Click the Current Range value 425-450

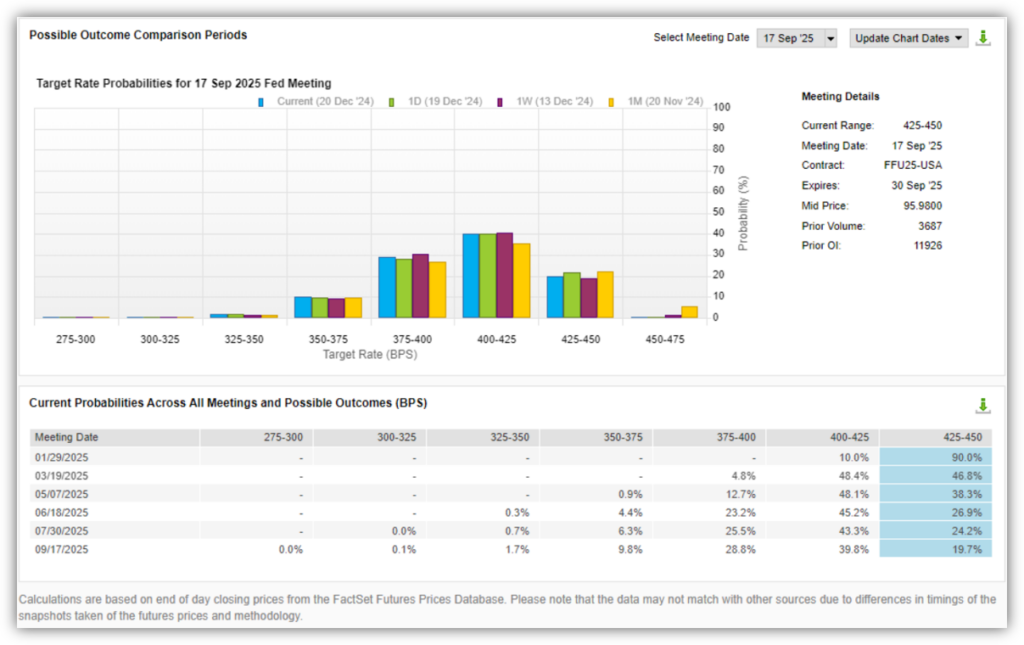tap(923, 125)
